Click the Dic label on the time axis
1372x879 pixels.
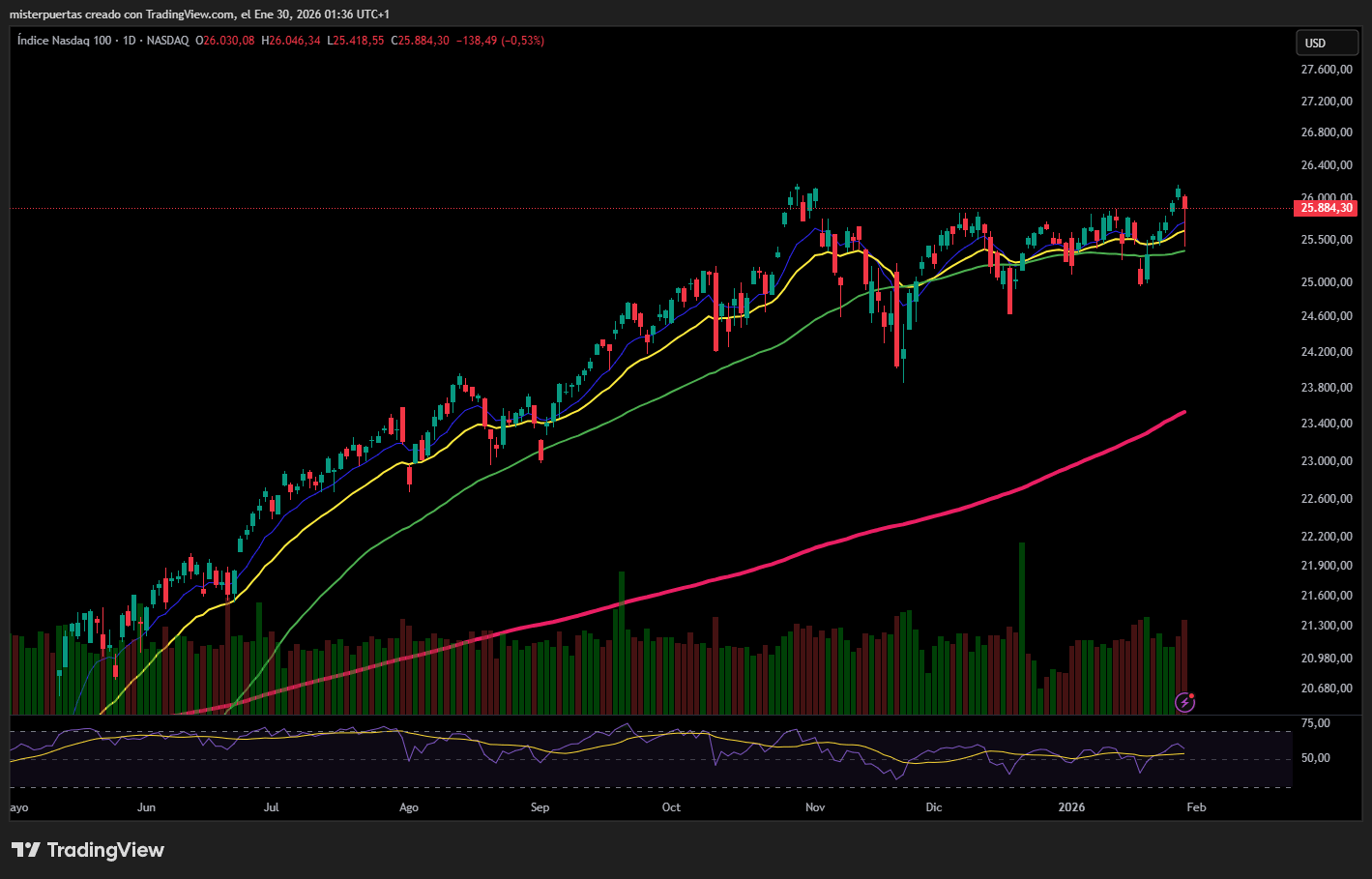[x=933, y=807]
